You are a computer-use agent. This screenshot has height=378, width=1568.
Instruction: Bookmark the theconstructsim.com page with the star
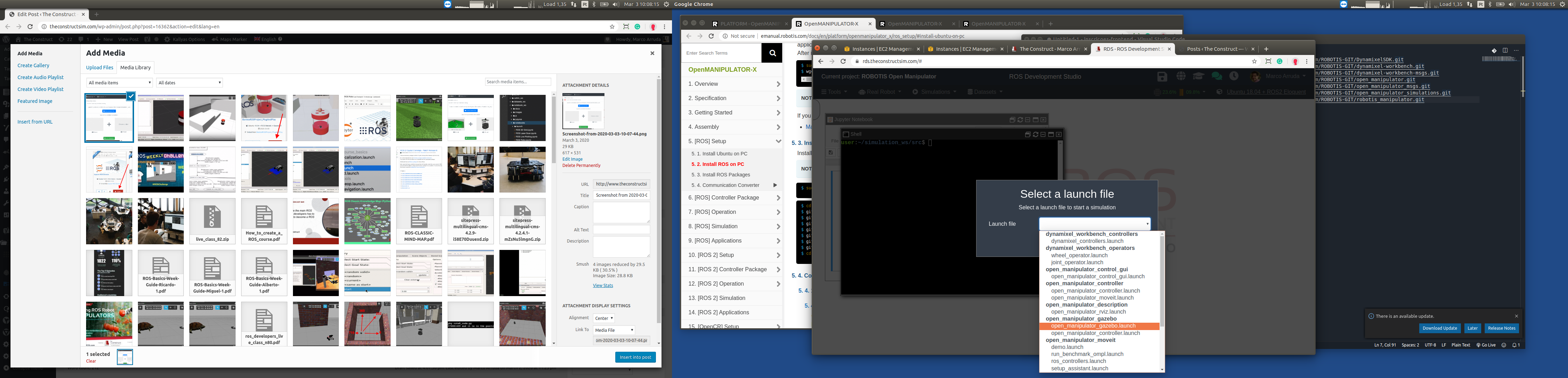click(x=612, y=27)
